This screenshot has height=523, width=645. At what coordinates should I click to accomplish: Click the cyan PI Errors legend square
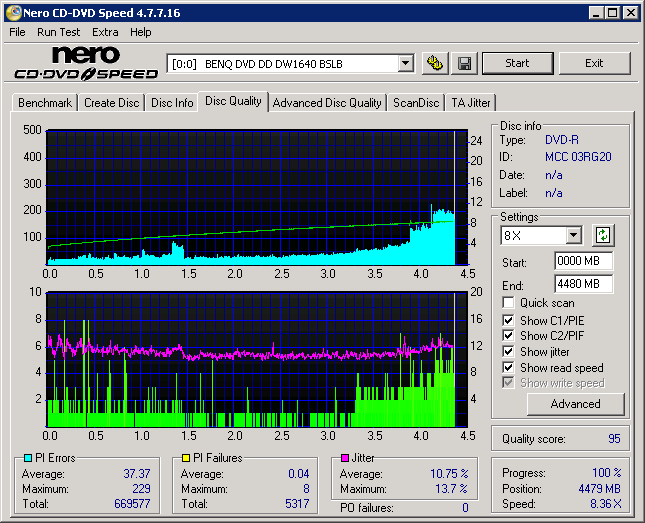pos(27,458)
